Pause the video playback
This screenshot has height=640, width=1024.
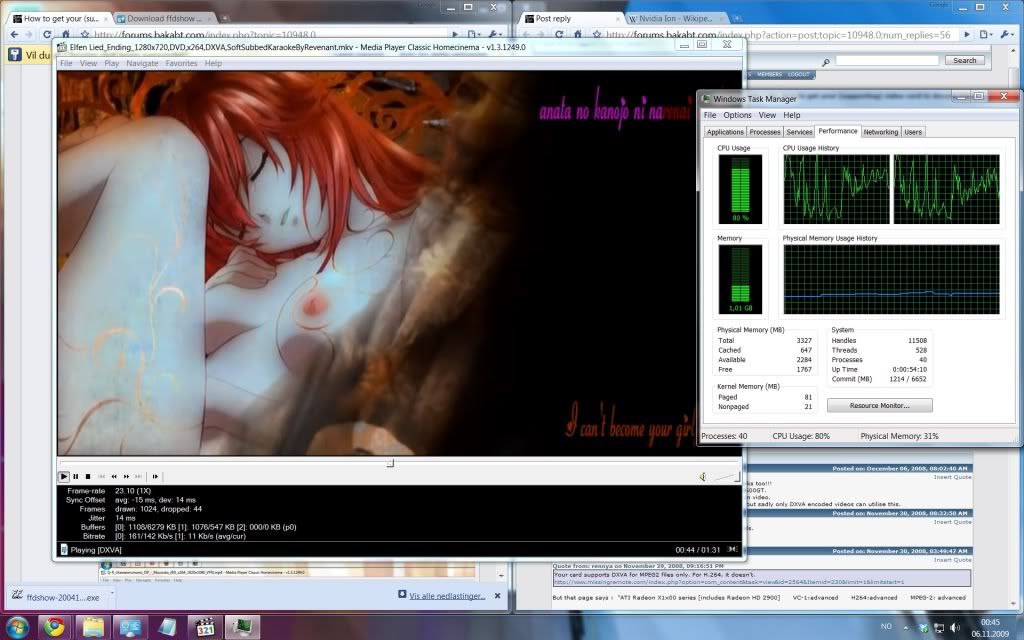[x=76, y=477]
